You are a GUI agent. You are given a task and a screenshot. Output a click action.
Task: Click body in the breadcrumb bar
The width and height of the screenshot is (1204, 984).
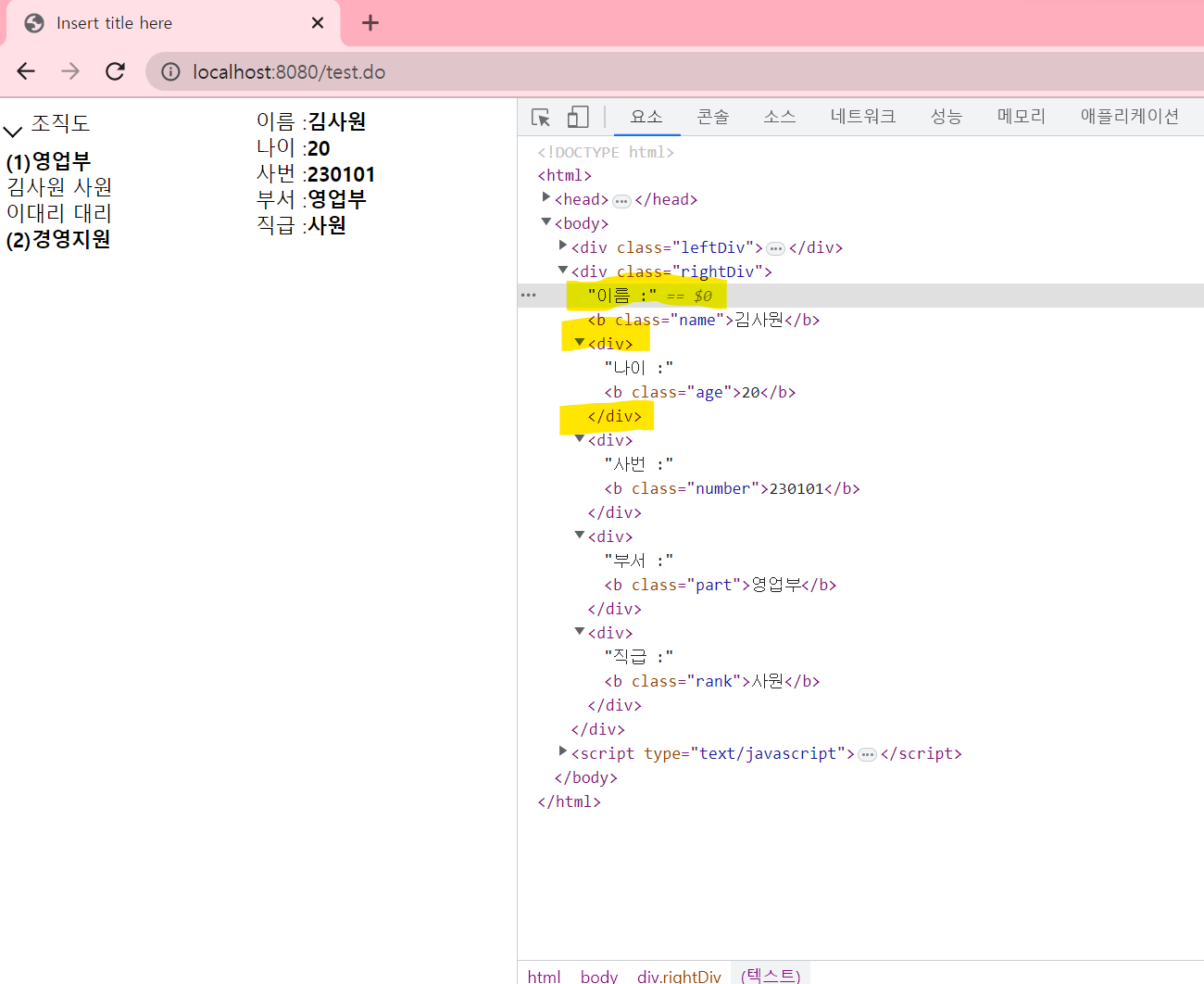[599, 976]
